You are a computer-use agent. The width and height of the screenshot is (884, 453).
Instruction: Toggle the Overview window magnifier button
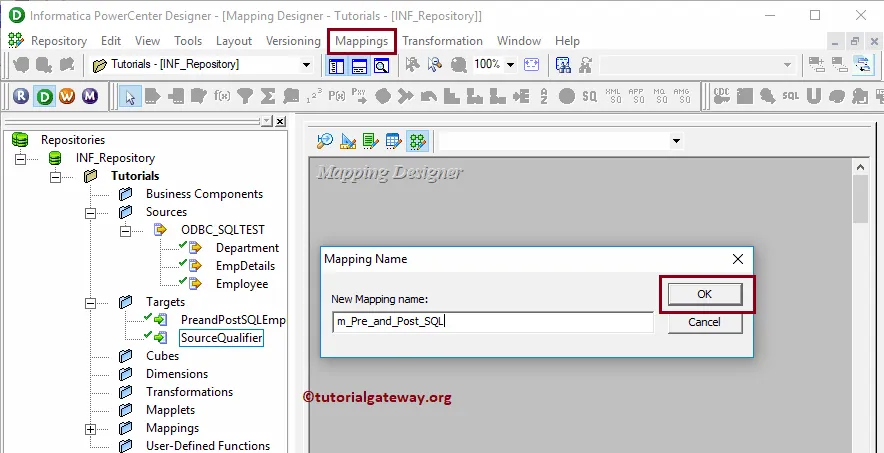pos(382,65)
